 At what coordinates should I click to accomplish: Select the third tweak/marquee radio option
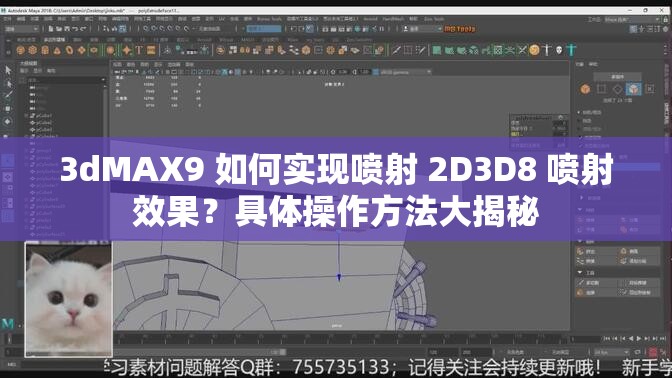pyautogui.click(x=579, y=129)
